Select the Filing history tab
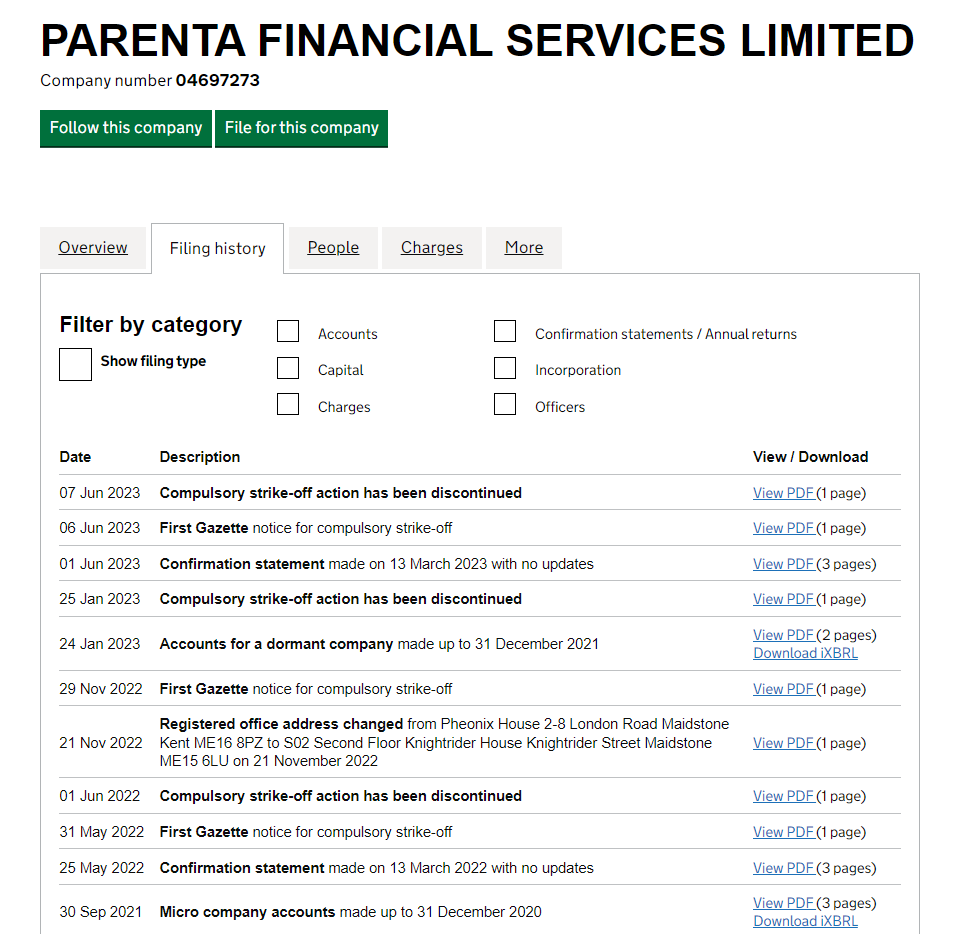980x934 pixels. tap(218, 249)
